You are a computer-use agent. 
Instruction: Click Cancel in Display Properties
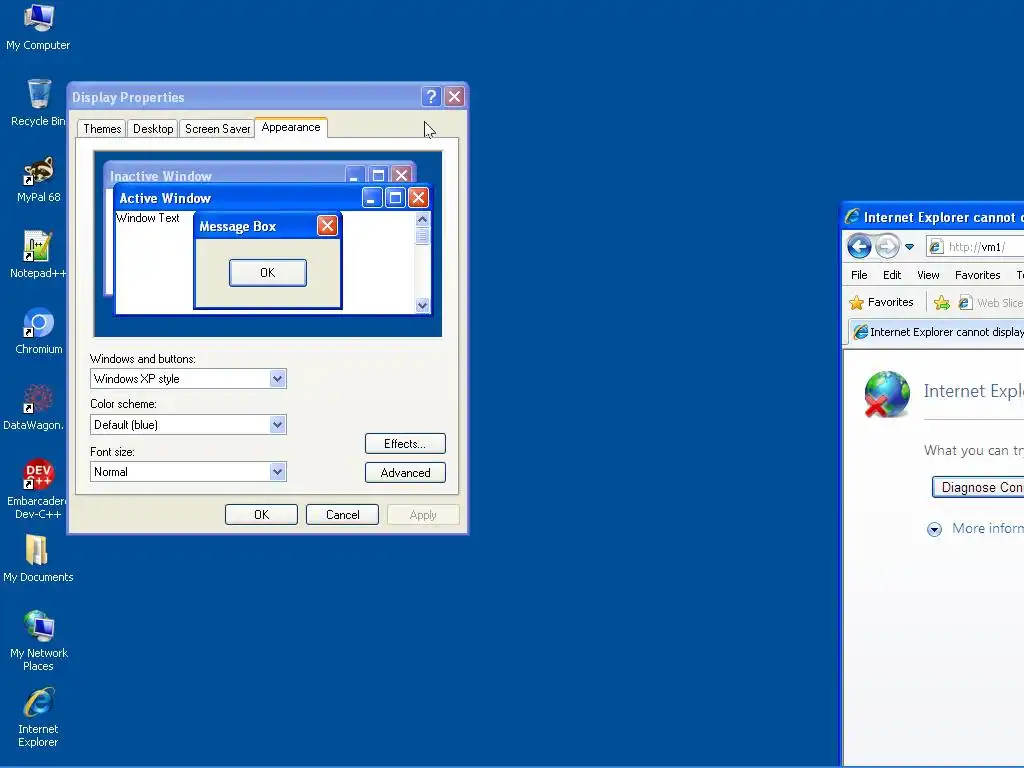[342, 515]
